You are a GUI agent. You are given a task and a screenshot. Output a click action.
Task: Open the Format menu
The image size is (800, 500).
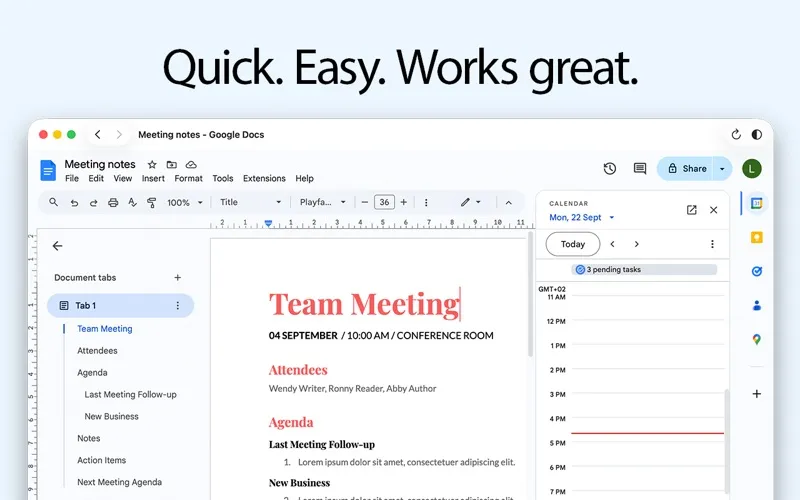coord(188,179)
